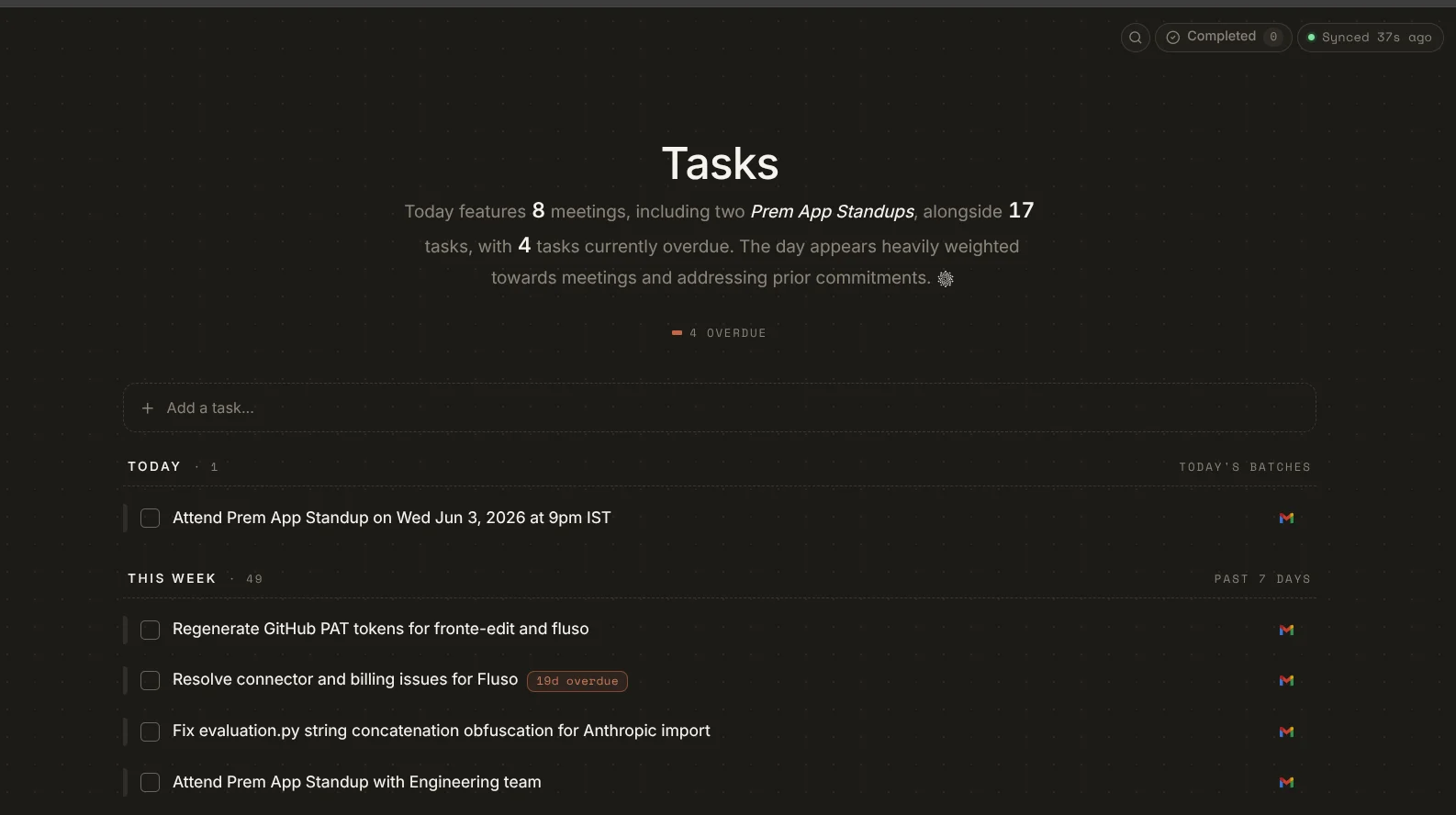1456x815 pixels.
Task: Select the This Week section header
Action: coord(172,578)
